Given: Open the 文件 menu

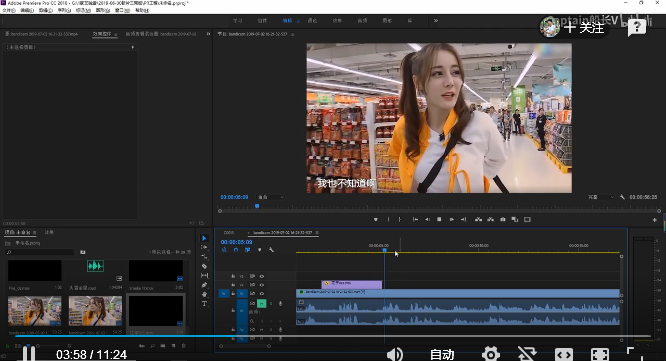Looking at the screenshot, I should pyautogui.click(x=8, y=10).
